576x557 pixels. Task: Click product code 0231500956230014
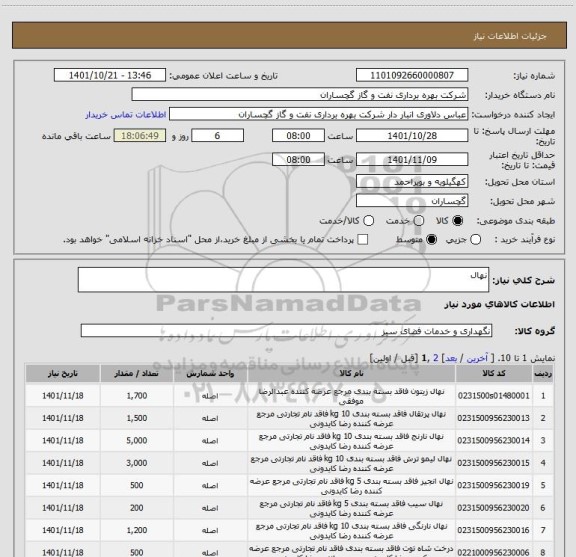[494, 441]
